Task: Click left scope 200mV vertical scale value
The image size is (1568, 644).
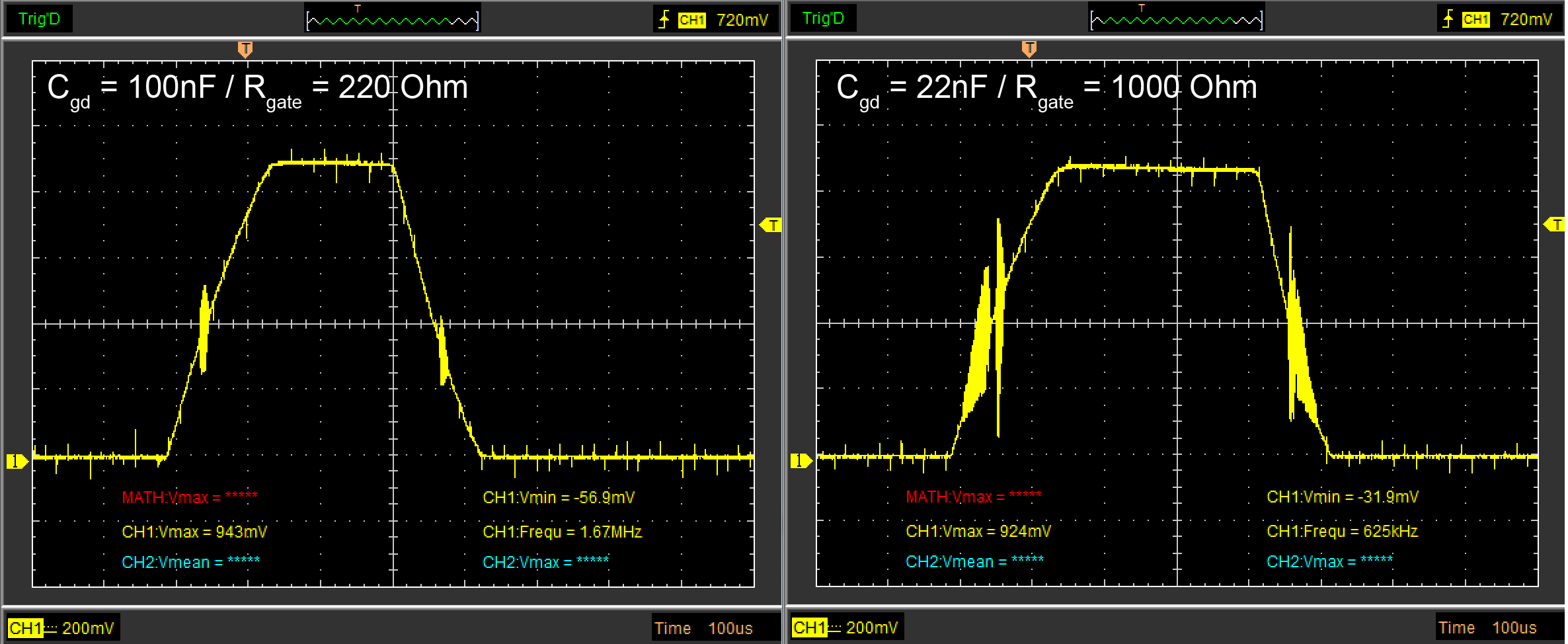Action: pos(88,628)
